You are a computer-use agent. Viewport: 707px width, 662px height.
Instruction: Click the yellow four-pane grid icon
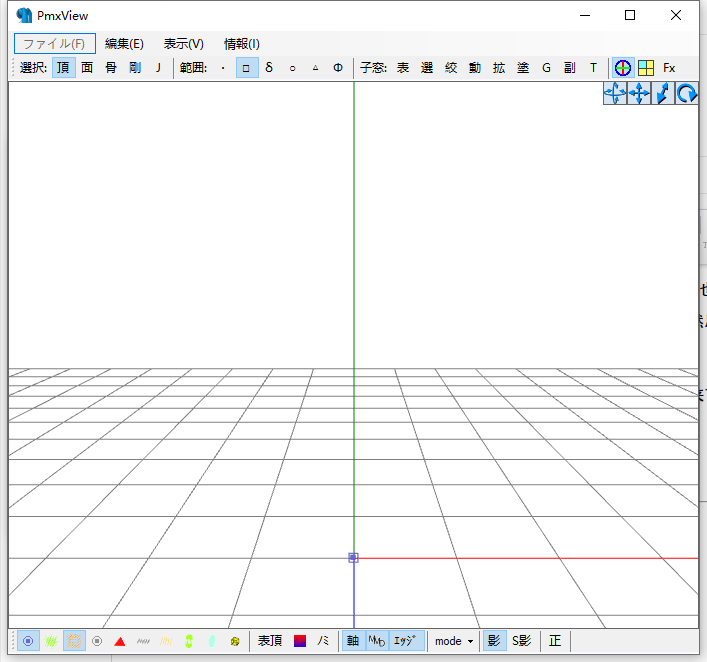(646, 68)
